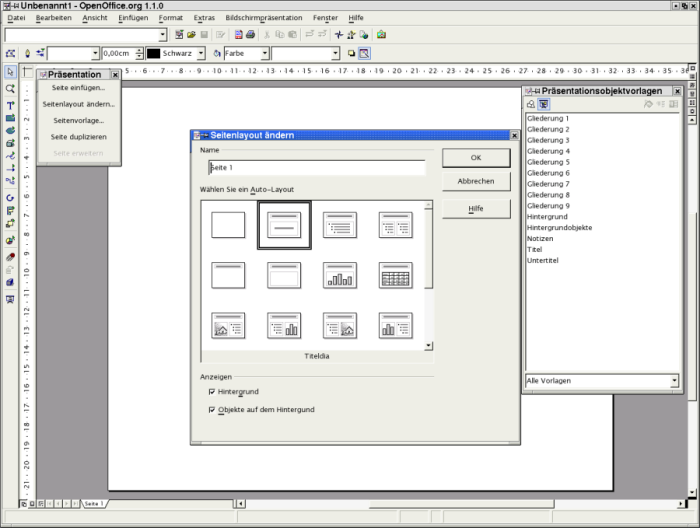Click the black line color swatch

tap(153, 53)
